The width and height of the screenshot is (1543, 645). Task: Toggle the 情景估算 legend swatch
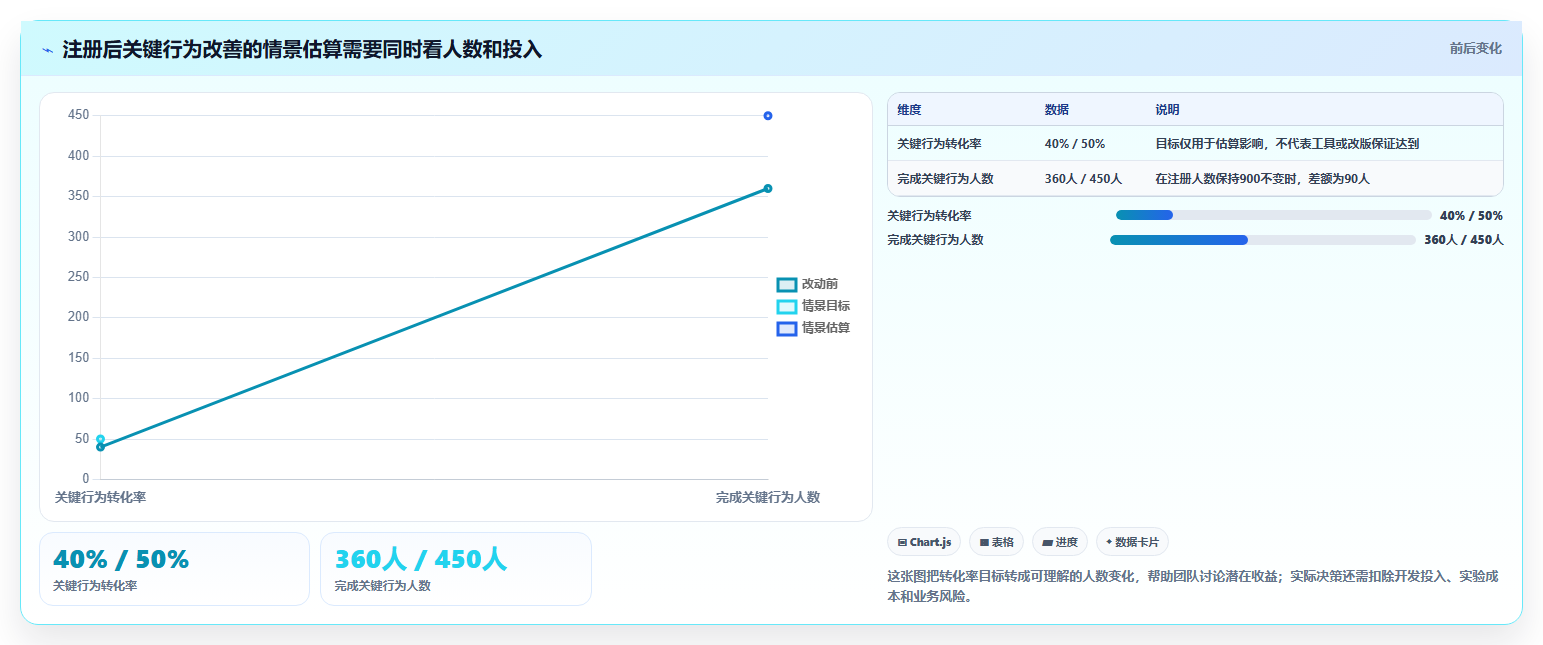787,328
